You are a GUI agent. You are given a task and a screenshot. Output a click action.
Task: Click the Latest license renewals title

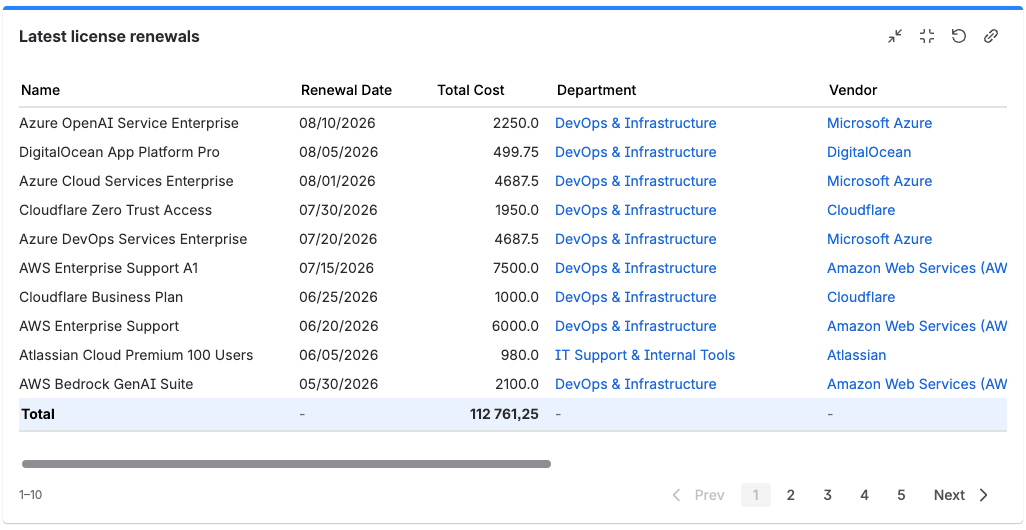pyautogui.click(x=109, y=37)
